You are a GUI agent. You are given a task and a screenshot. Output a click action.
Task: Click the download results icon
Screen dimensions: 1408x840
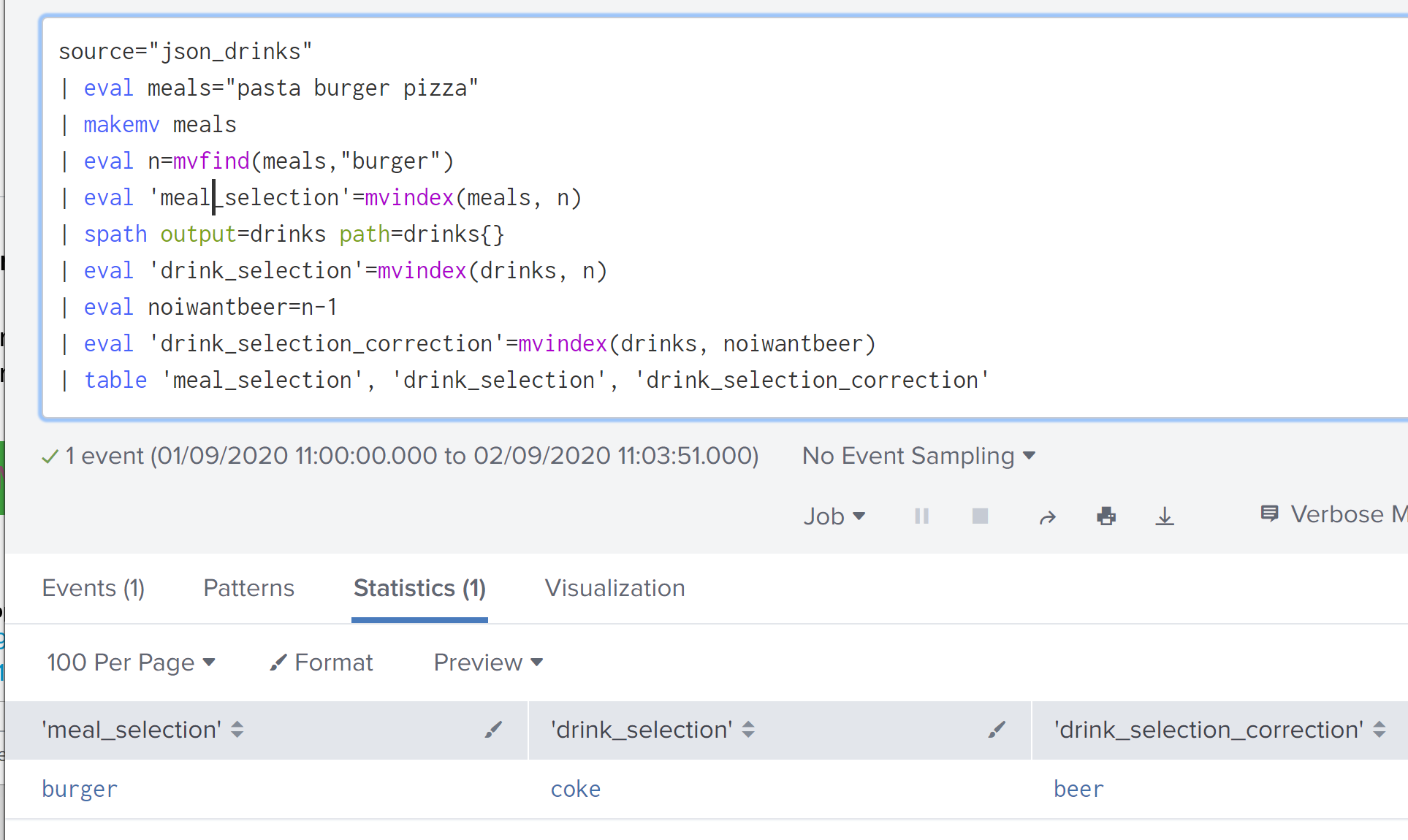1163,516
